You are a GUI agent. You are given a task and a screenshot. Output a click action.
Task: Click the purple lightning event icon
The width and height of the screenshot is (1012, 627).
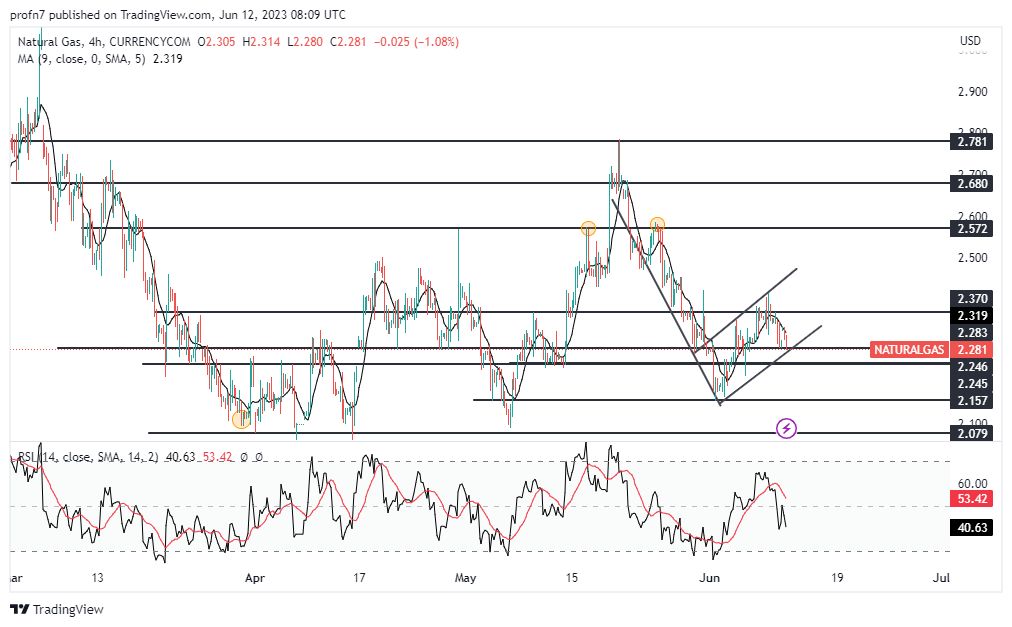[x=786, y=428]
